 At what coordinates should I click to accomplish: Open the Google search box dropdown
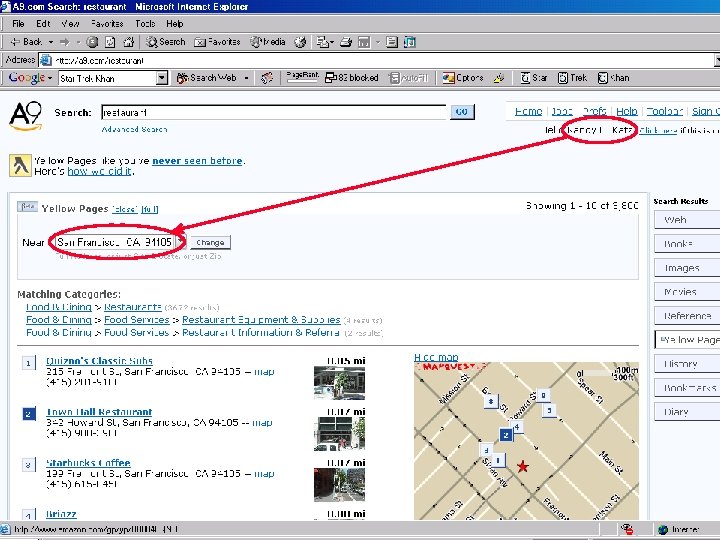click(x=162, y=78)
